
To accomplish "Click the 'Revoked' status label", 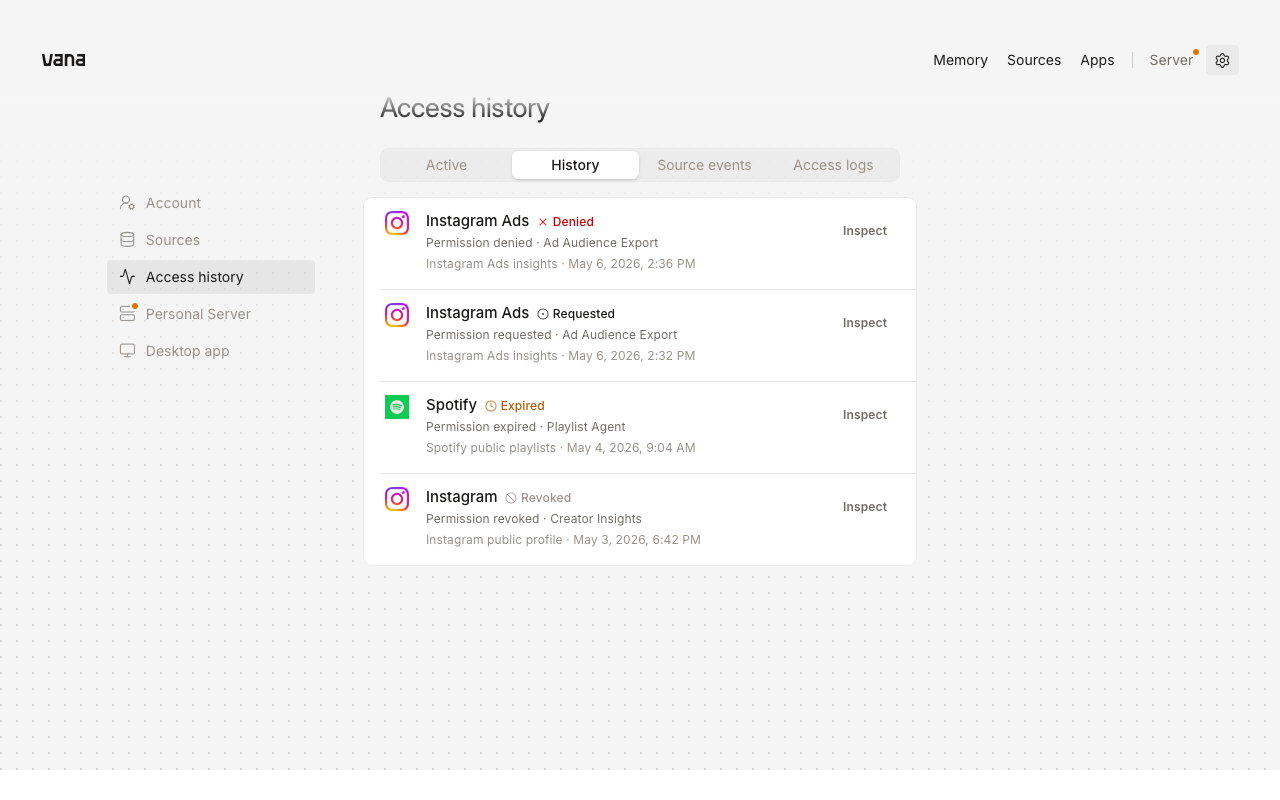I will click(x=546, y=498).
